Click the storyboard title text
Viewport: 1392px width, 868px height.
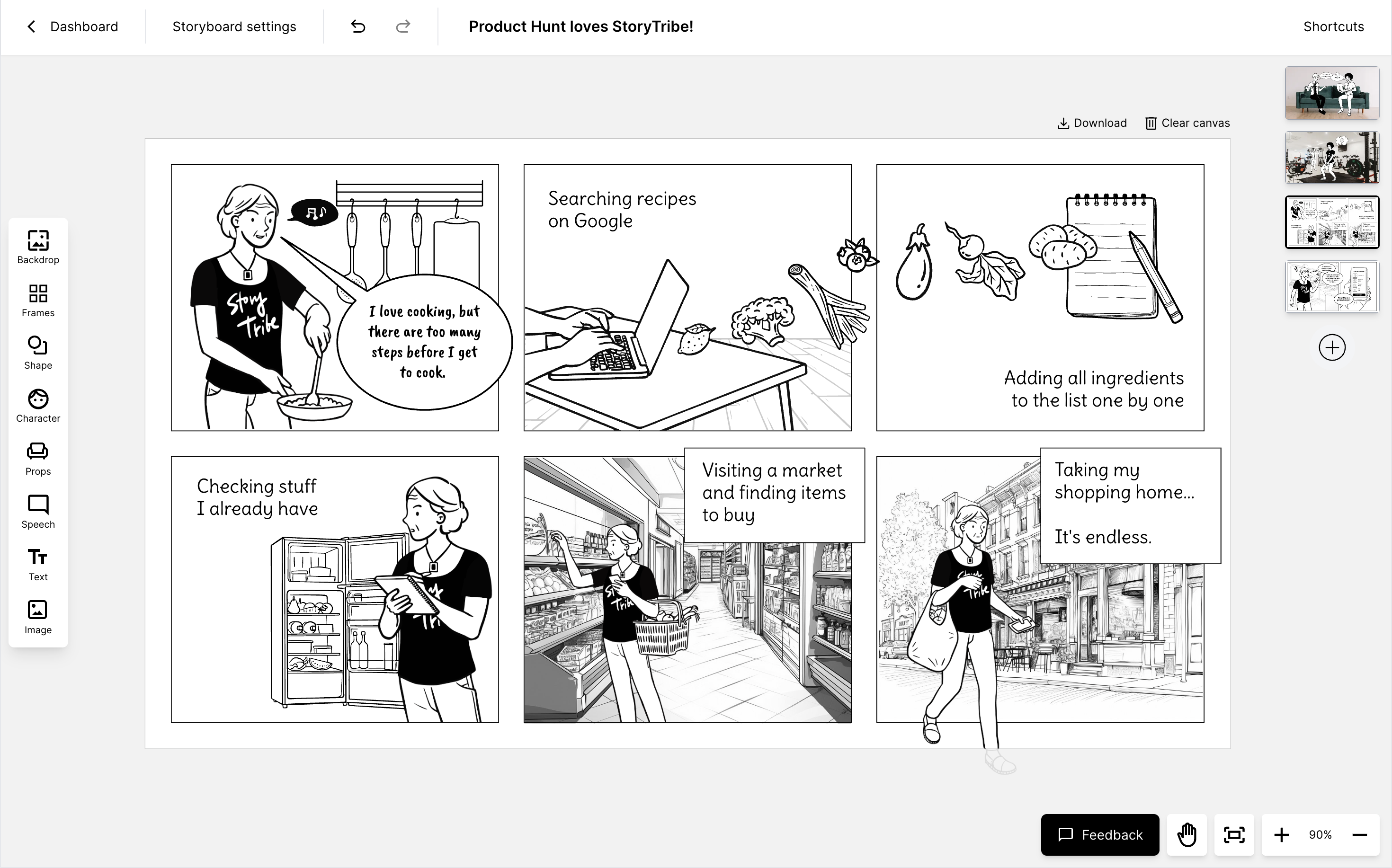click(580, 27)
